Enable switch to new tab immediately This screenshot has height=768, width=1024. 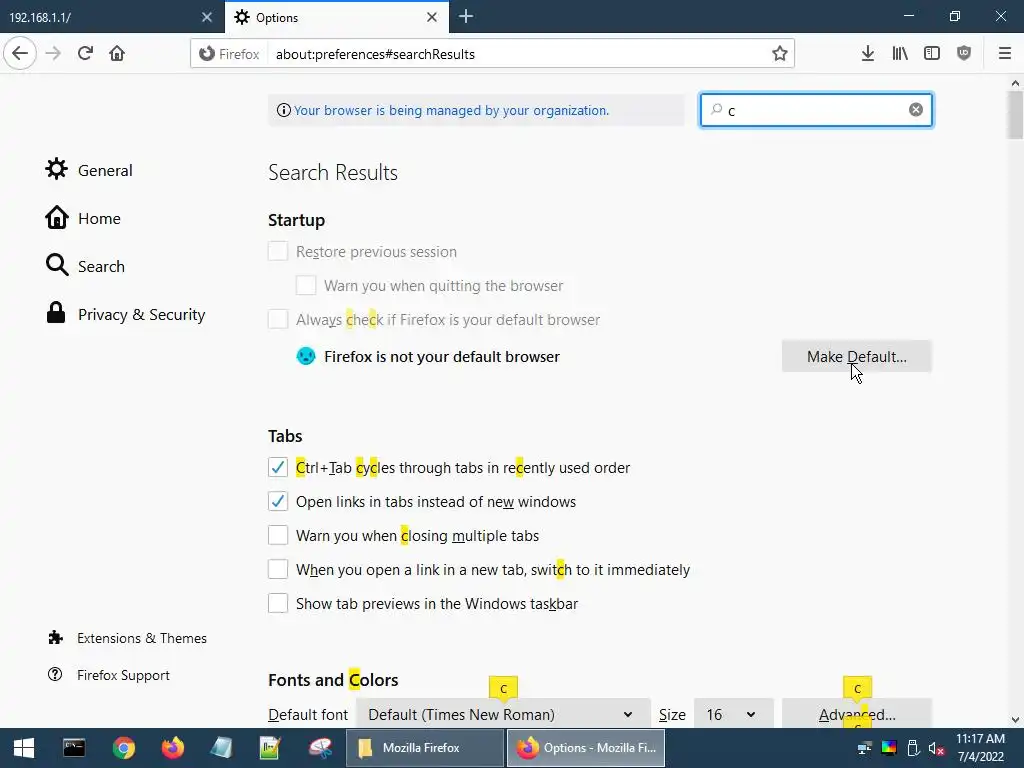pyautogui.click(x=278, y=569)
